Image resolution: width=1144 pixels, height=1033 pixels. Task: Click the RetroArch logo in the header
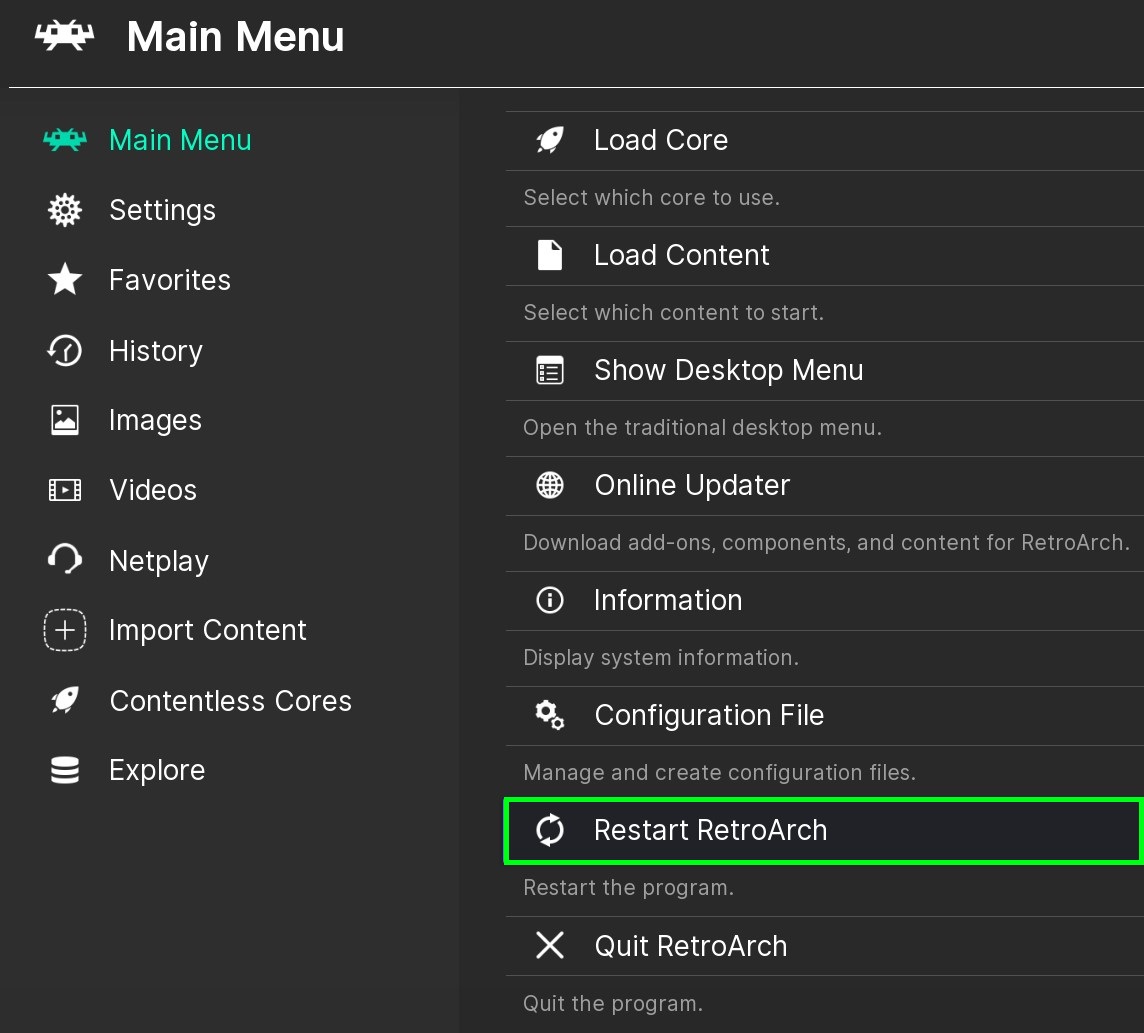click(x=65, y=38)
